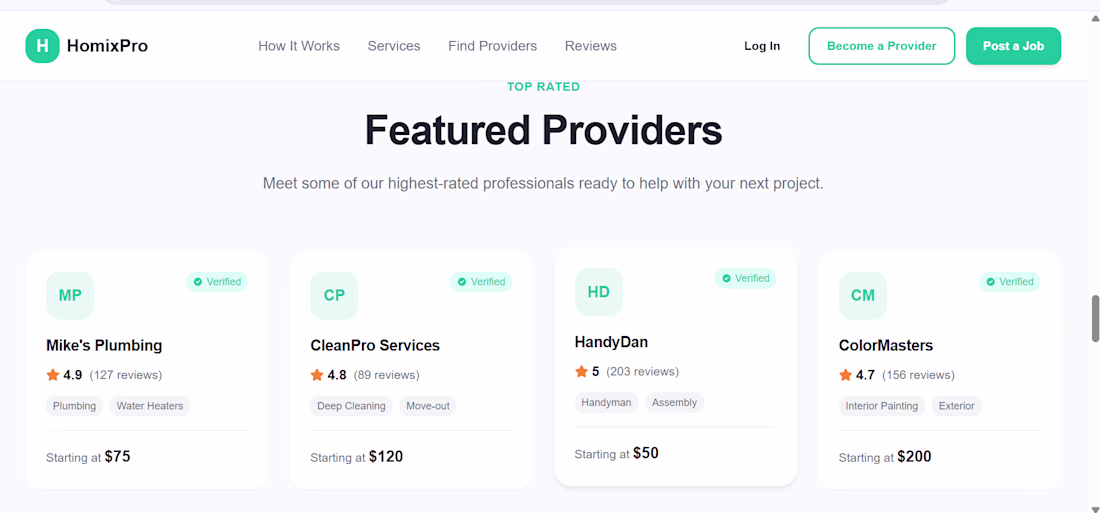Click the CP avatar for CleanPro Services
This screenshot has height=513, width=1100.
334,295
